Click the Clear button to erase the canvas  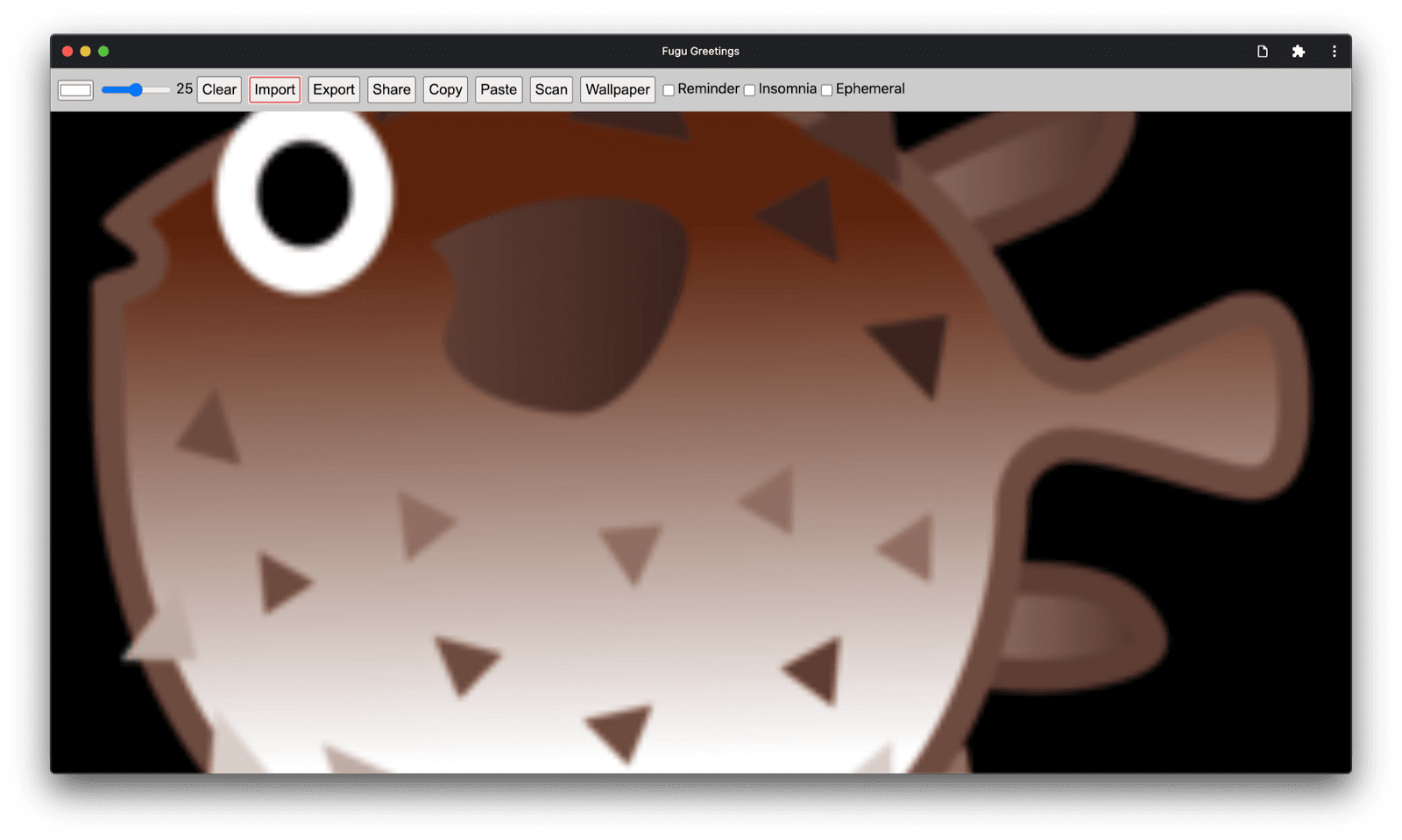click(218, 89)
